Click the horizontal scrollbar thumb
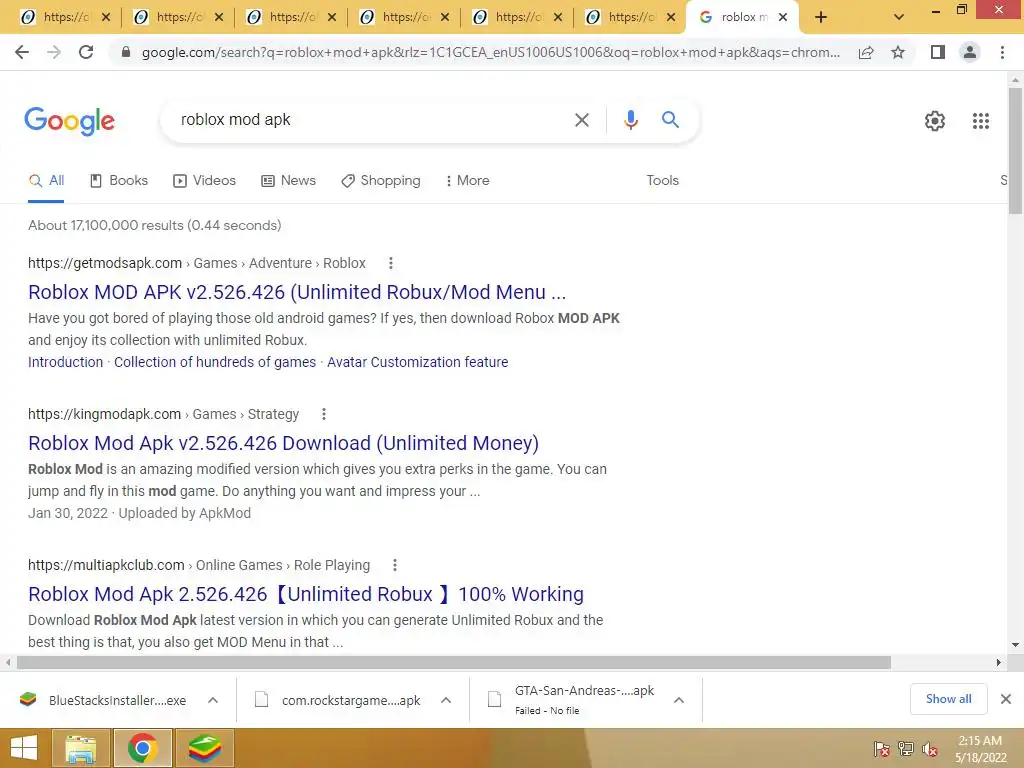 click(454, 662)
